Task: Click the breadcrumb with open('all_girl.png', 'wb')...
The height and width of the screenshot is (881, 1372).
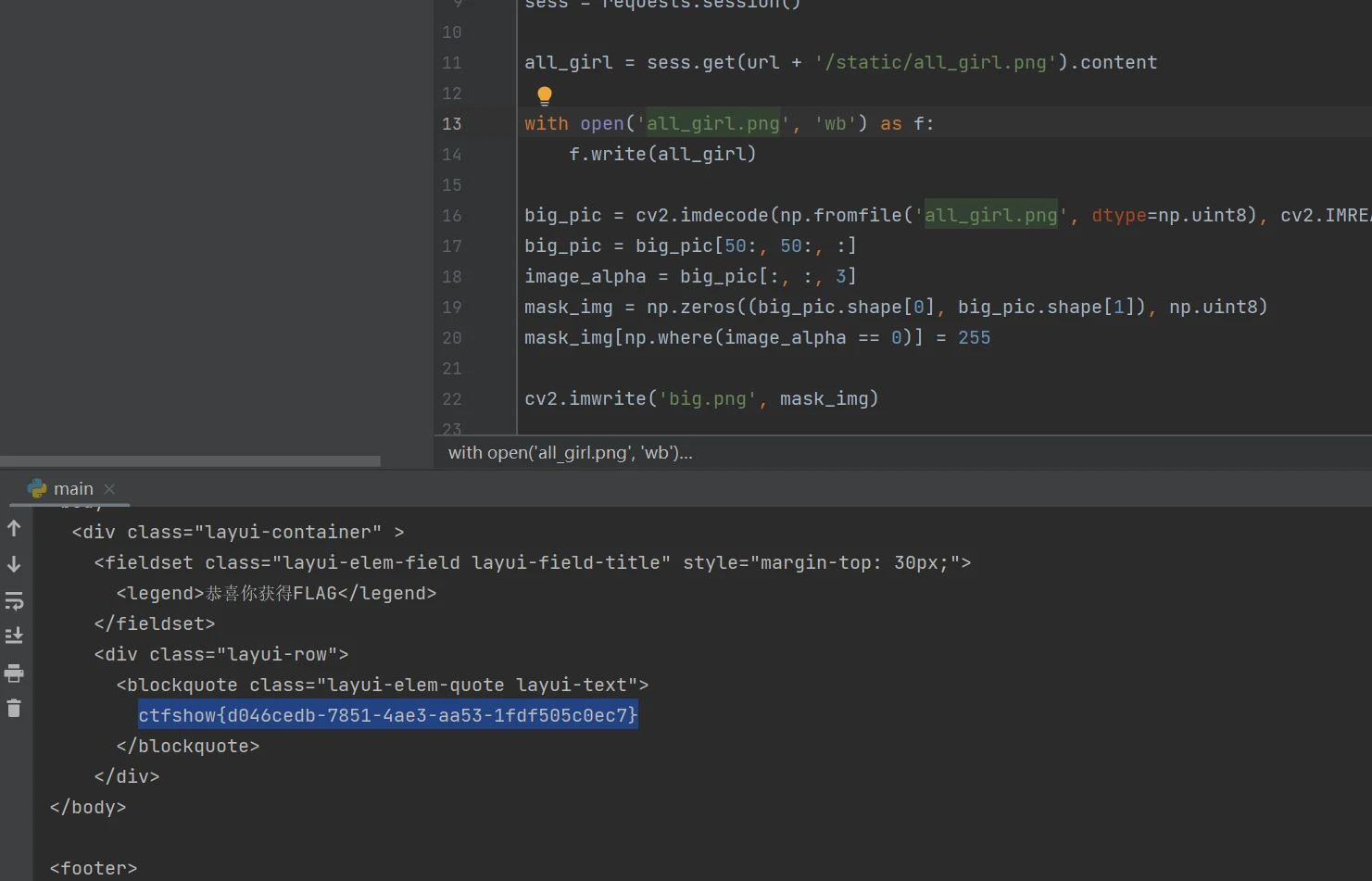Action: [x=570, y=453]
